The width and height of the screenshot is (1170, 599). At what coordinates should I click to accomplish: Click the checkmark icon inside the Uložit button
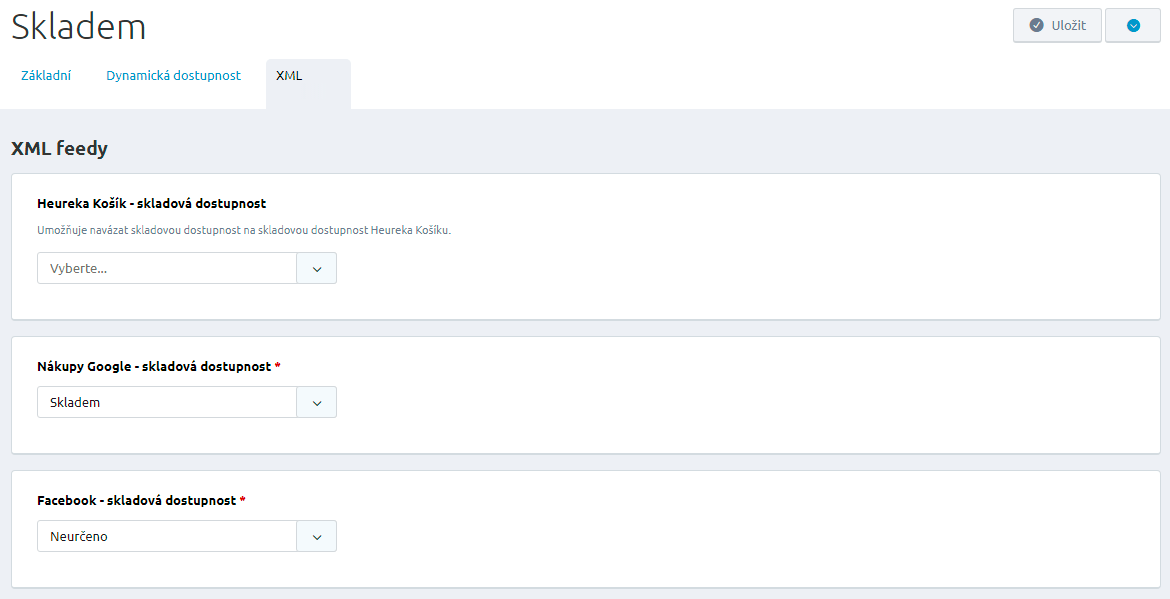click(x=1037, y=26)
